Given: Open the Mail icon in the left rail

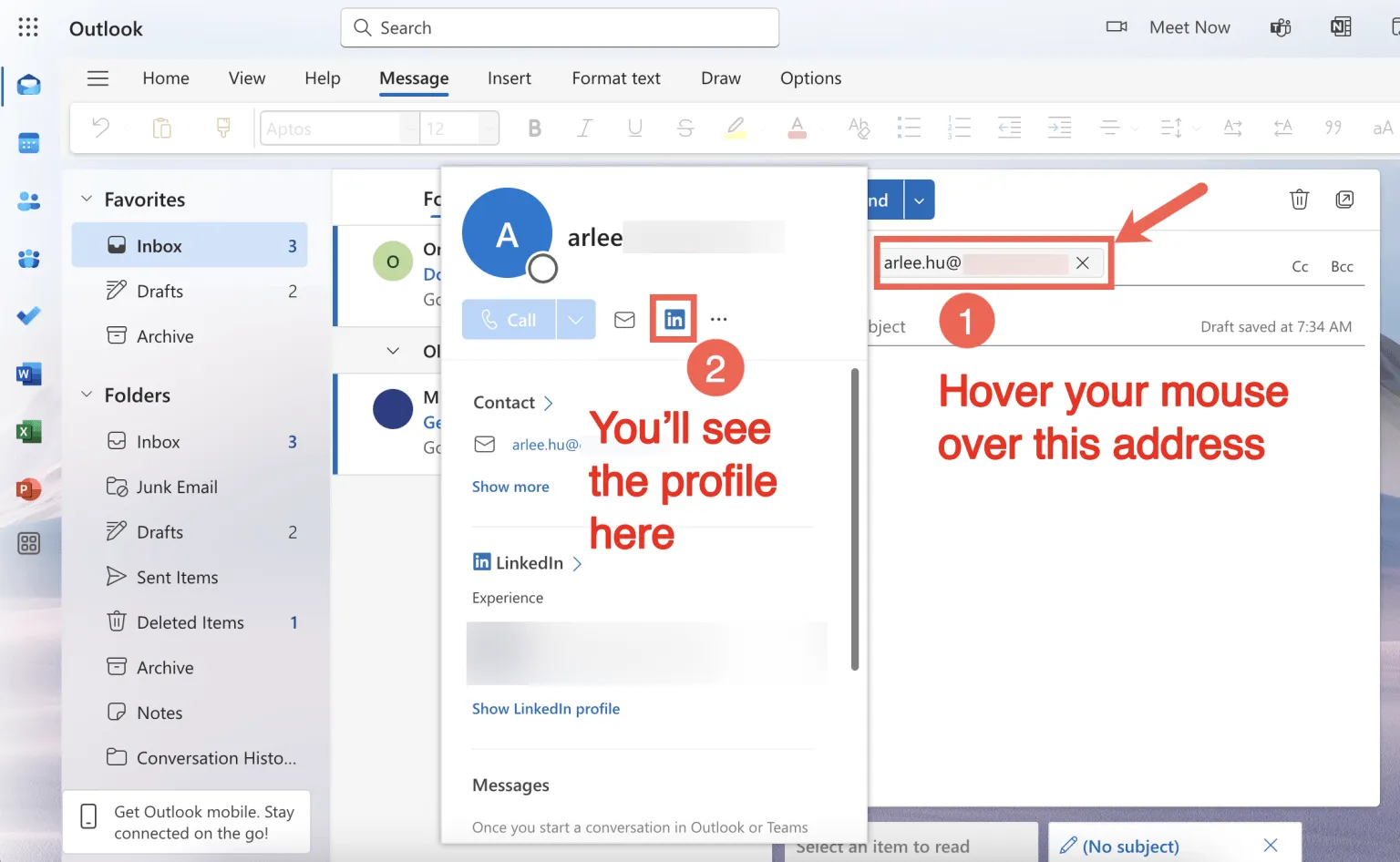Looking at the screenshot, I should [x=28, y=86].
